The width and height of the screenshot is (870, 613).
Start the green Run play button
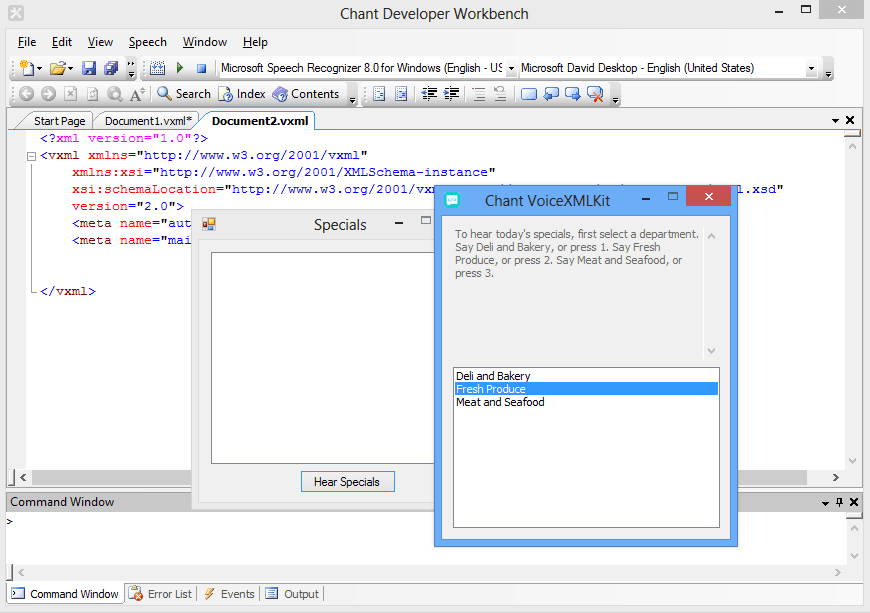180,68
